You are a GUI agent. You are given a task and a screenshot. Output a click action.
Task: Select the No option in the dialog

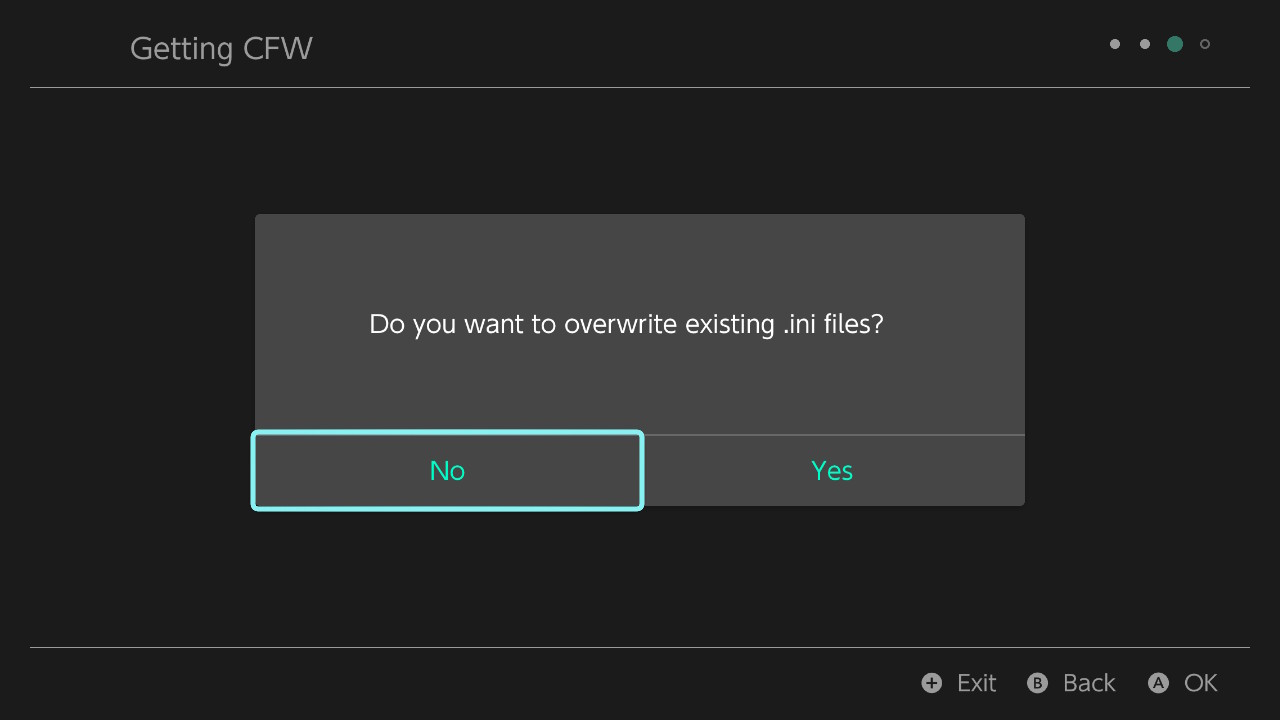pos(447,470)
